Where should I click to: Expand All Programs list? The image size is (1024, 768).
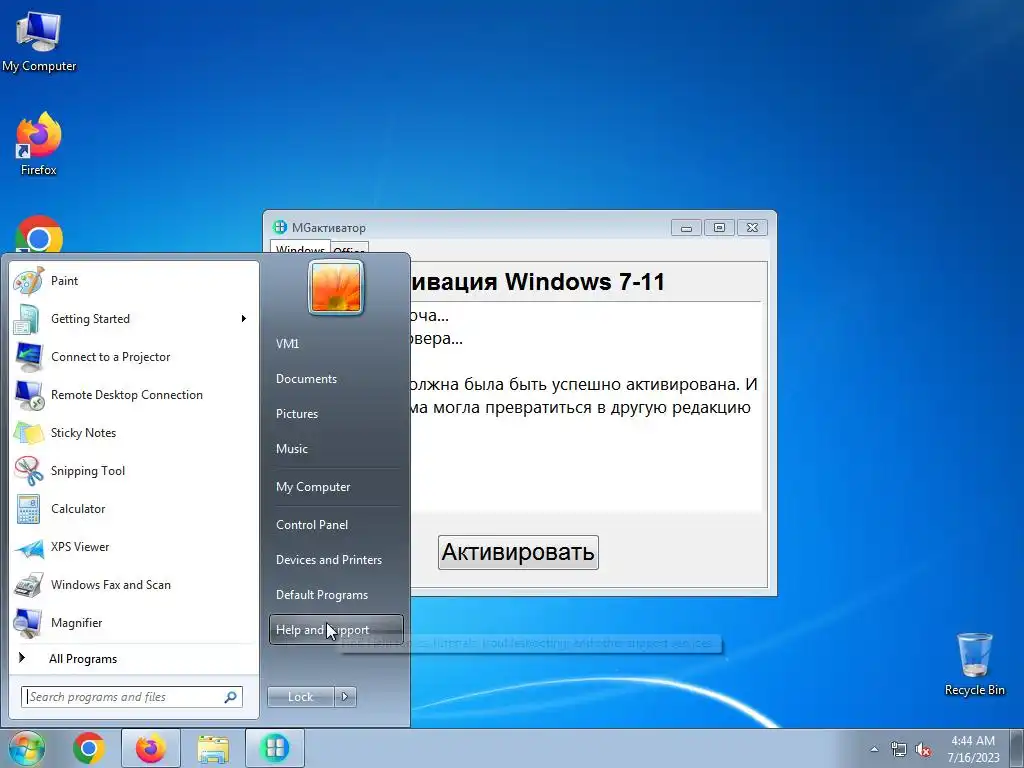point(83,659)
